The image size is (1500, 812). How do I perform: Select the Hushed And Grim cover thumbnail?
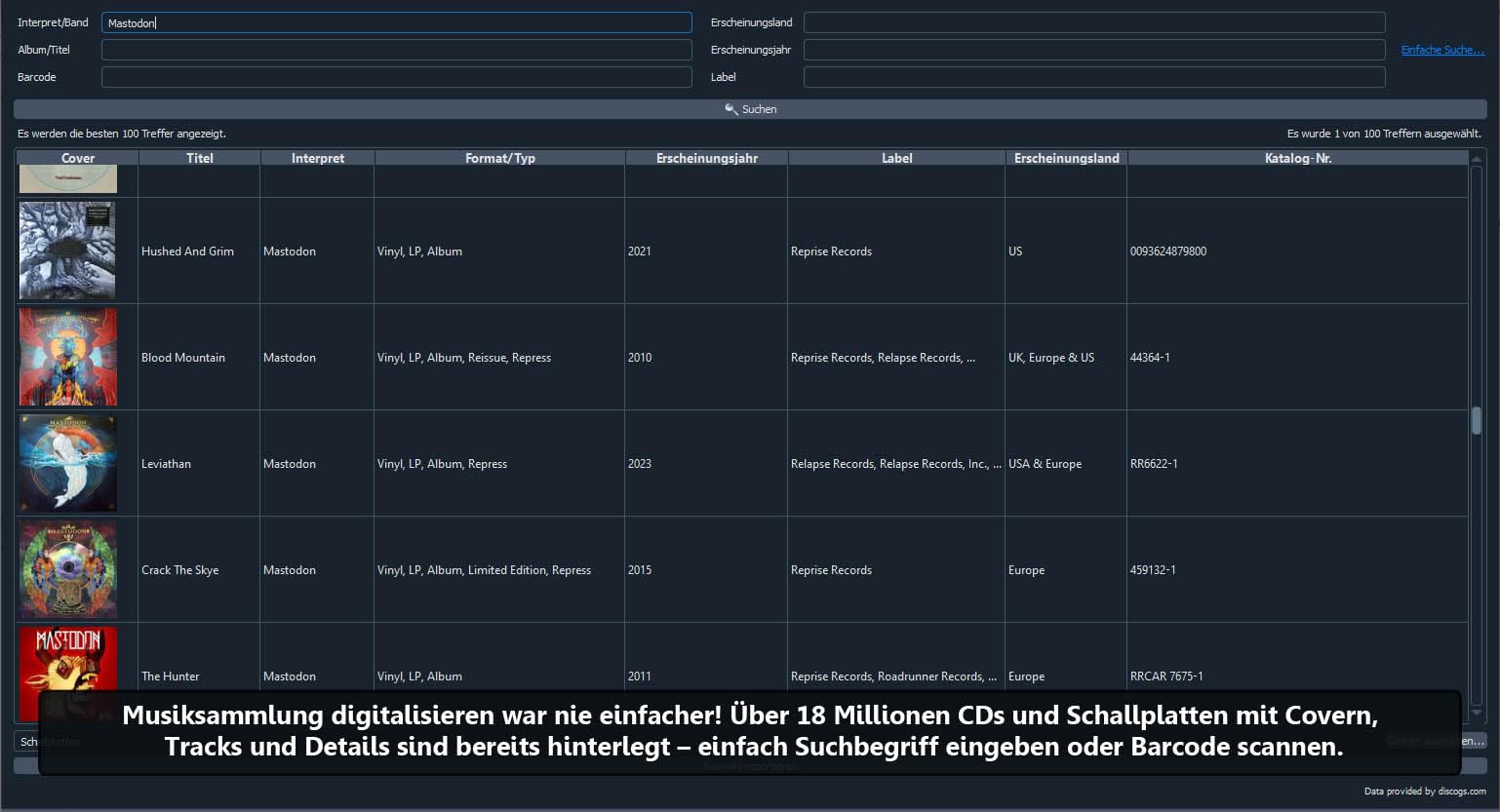(67, 251)
